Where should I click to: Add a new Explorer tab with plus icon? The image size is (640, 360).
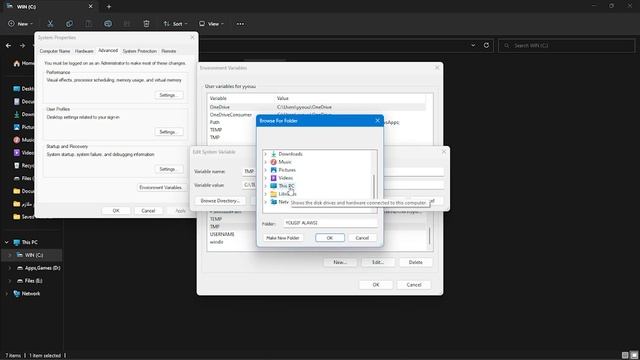point(109,7)
